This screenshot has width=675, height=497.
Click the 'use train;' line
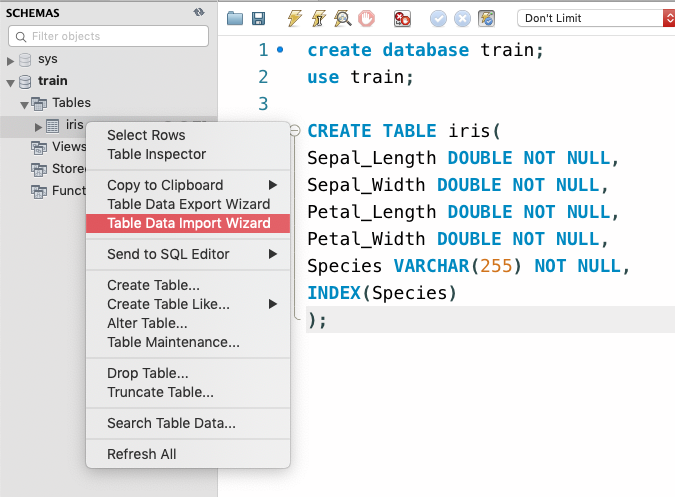click(360, 77)
